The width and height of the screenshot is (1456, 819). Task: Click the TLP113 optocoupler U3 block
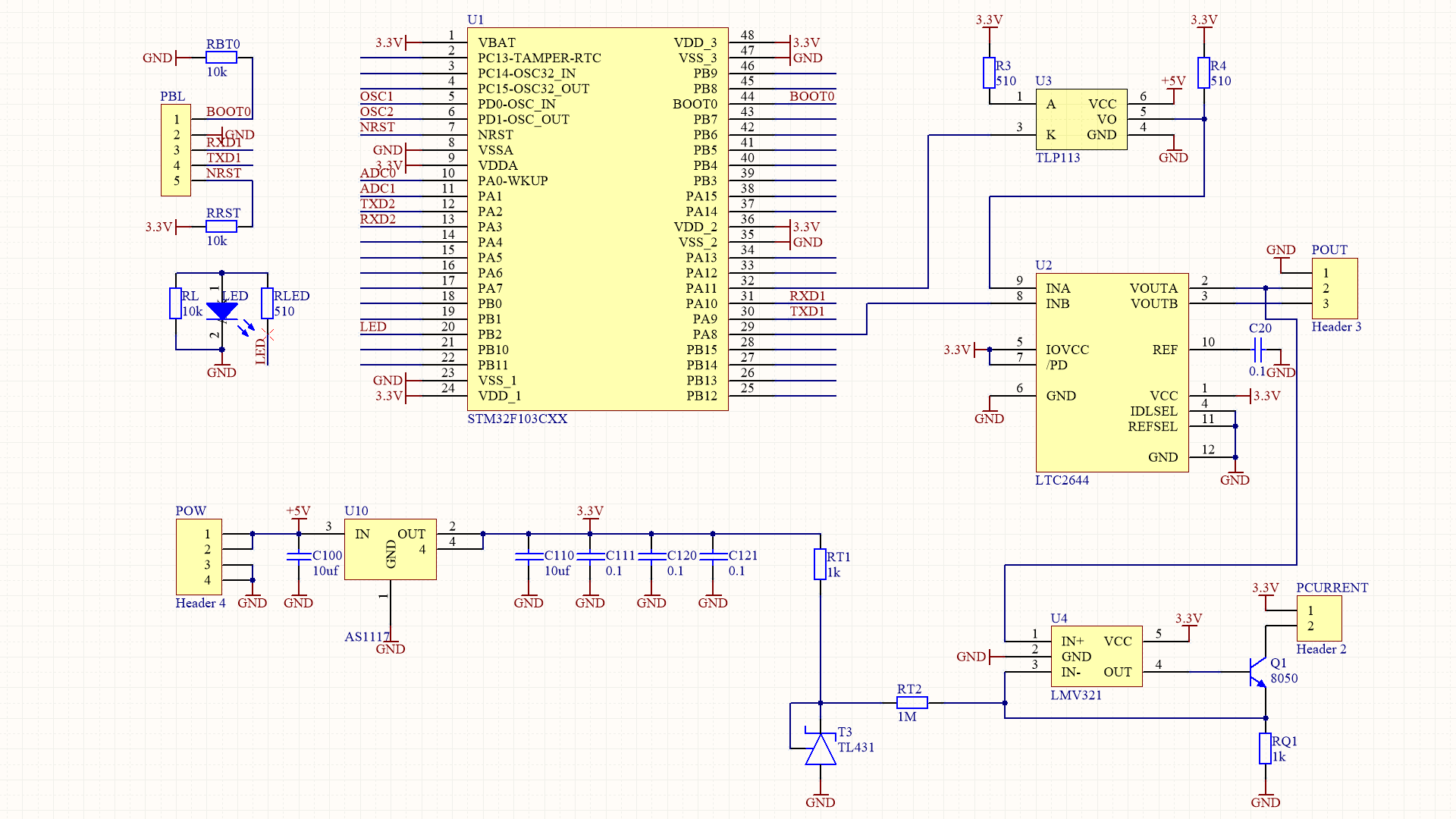[x=1081, y=119]
